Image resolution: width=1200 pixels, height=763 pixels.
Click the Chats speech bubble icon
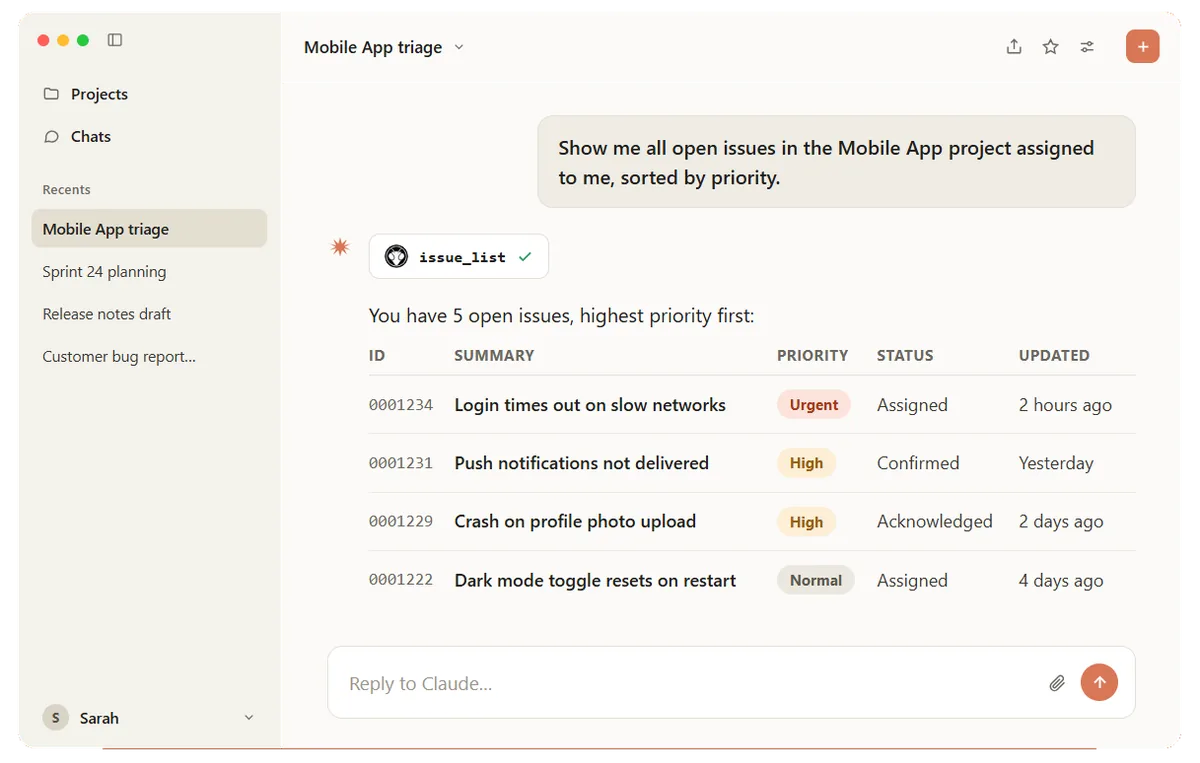51,136
